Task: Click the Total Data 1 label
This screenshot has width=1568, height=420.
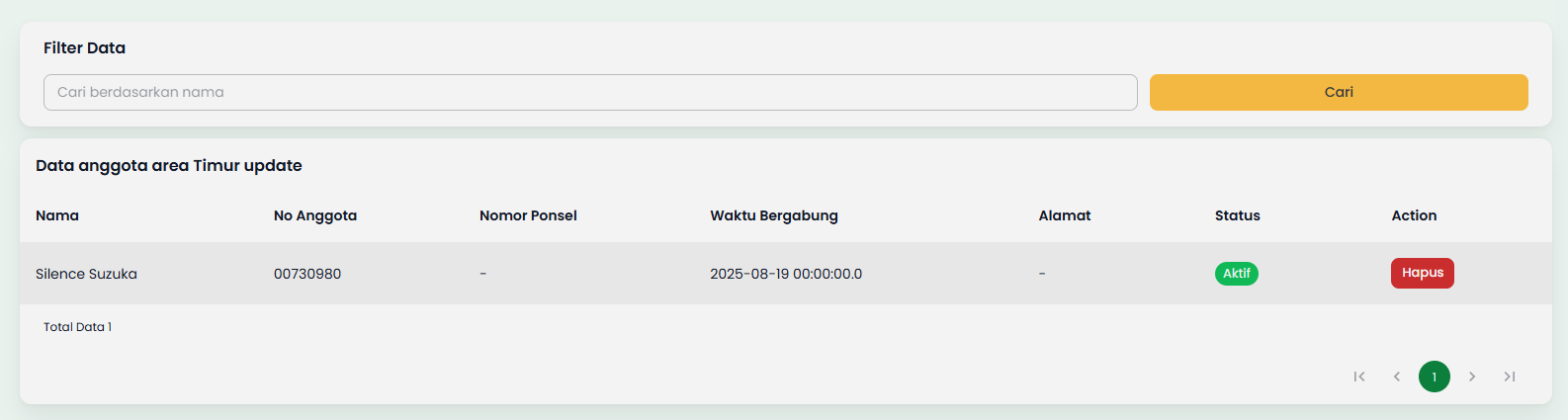Action: (x=77, y=327)
